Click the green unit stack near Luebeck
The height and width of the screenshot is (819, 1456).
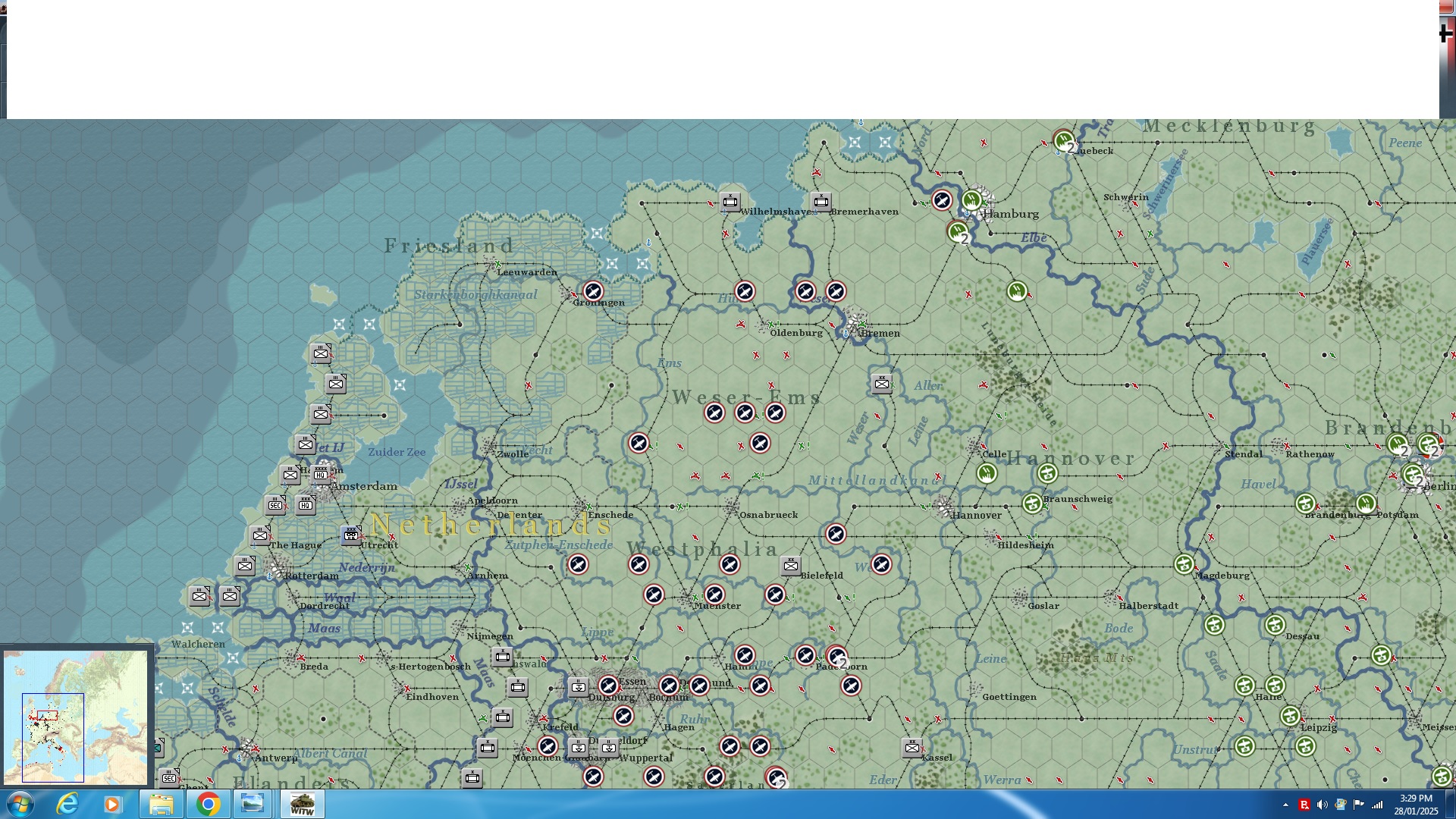click(x=1064, y=141)
